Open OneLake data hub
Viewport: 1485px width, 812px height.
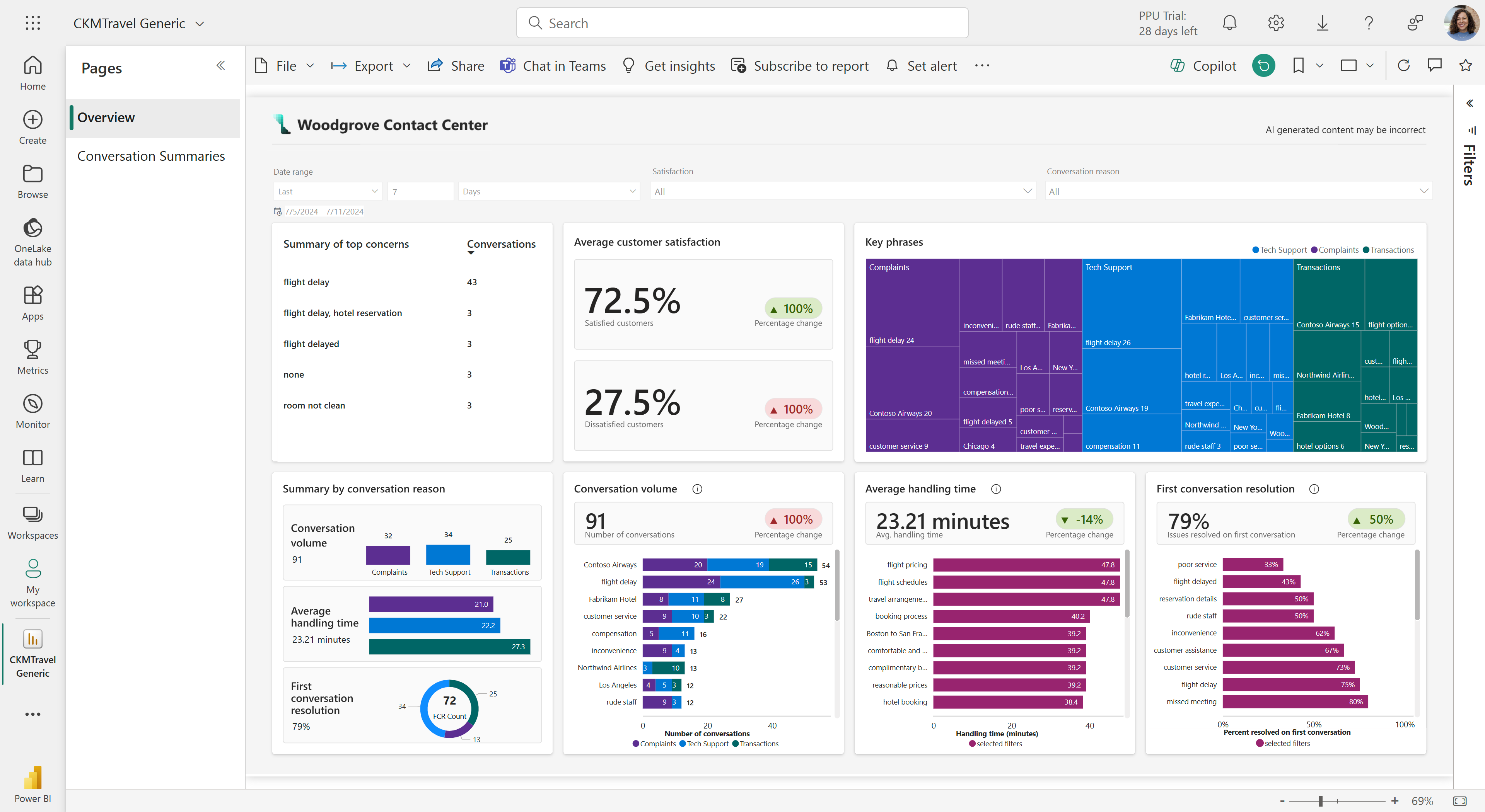coord(33,242)
